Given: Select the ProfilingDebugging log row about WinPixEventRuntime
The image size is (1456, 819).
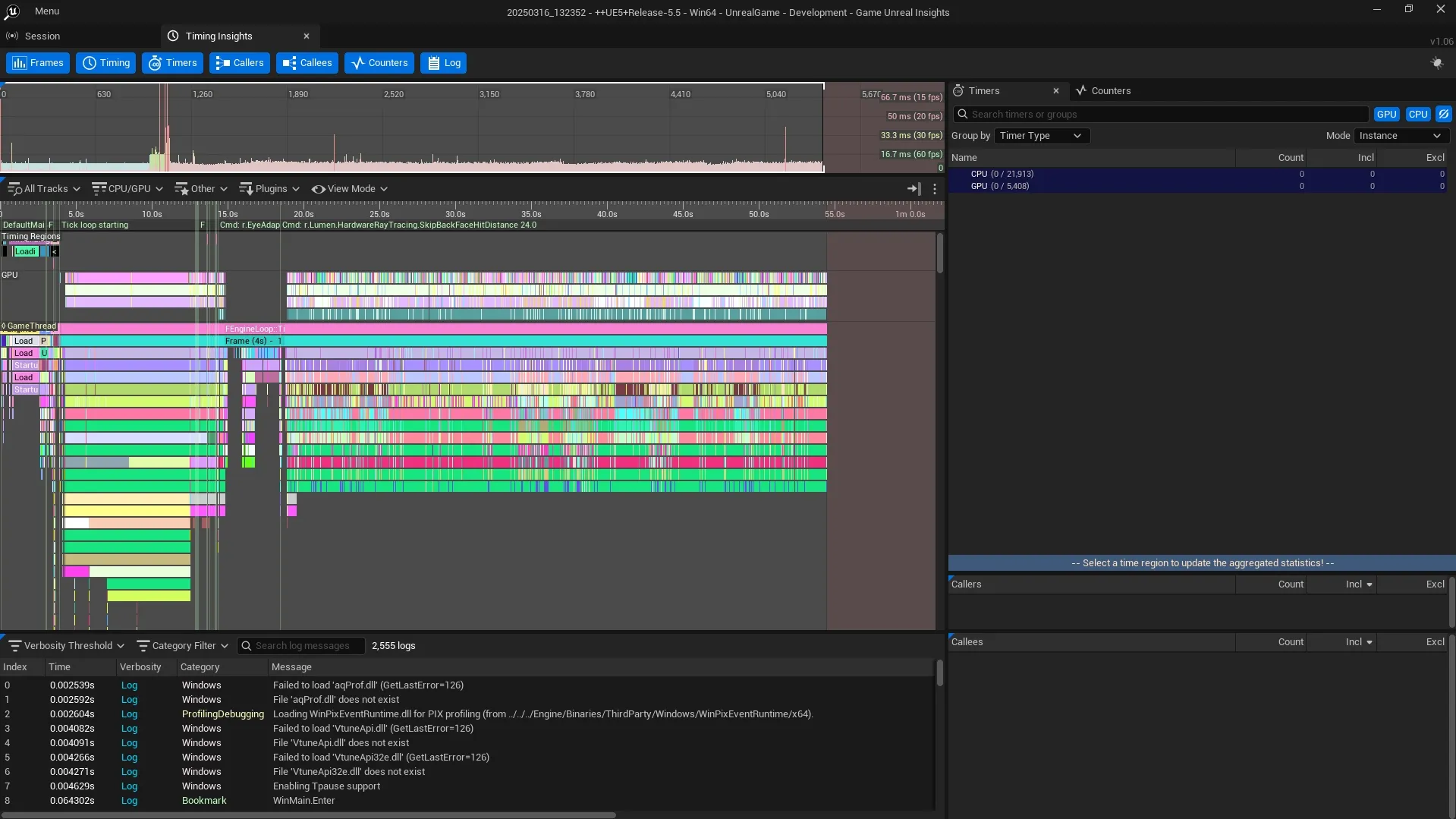Looking at the screenshot, I should tap(467, 714).
